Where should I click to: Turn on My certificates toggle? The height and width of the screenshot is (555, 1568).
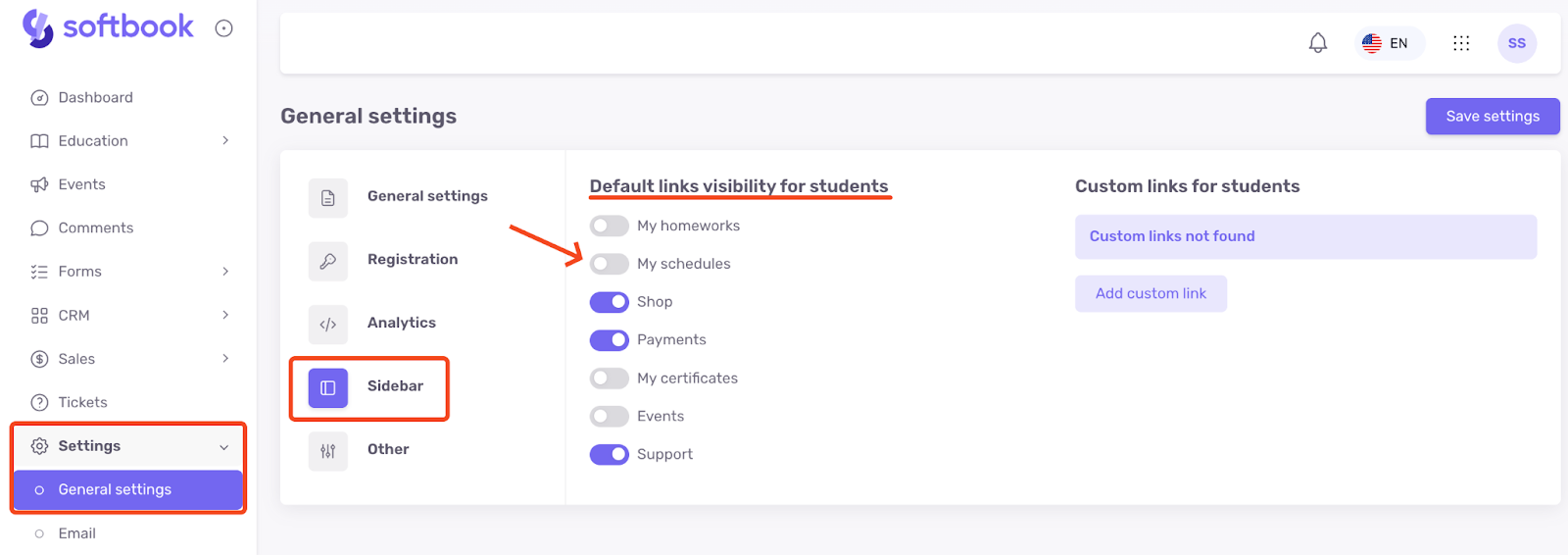coord(609,378)
